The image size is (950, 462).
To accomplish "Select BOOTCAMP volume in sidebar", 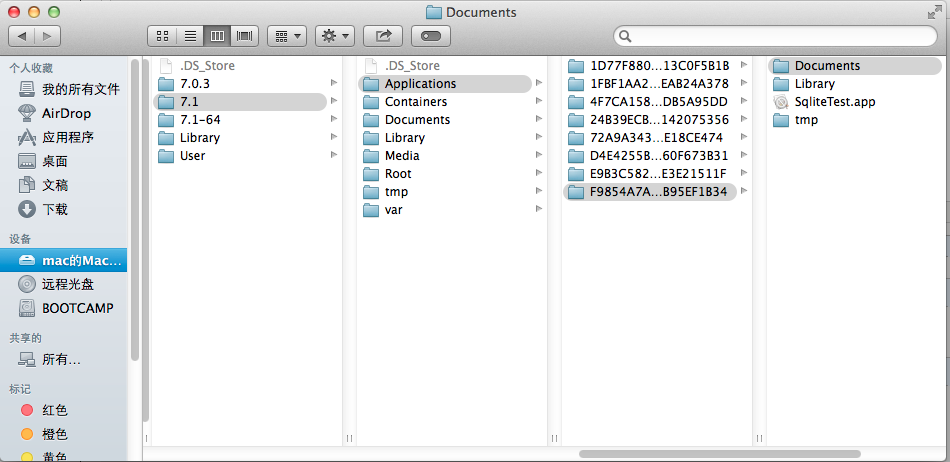I will point(64,308).
